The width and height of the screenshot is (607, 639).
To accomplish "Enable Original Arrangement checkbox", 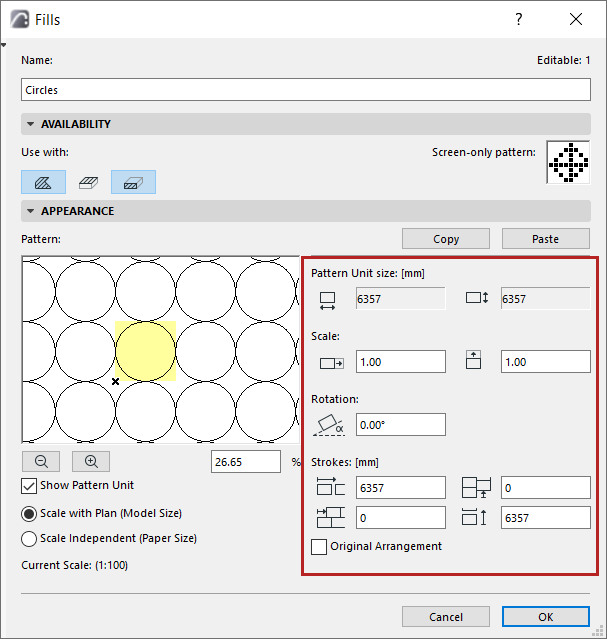I will pyautogui.click(x=319, y=547).
